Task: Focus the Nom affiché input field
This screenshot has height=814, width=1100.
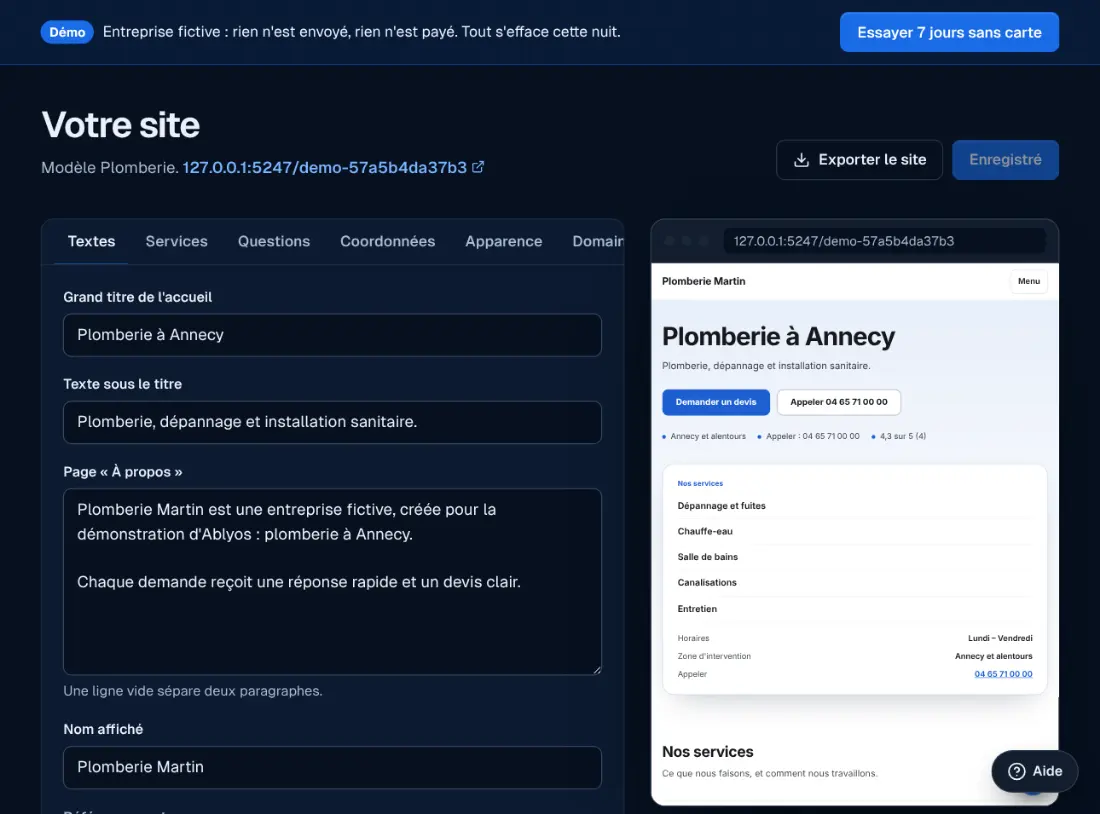Action: coord(333,767)
